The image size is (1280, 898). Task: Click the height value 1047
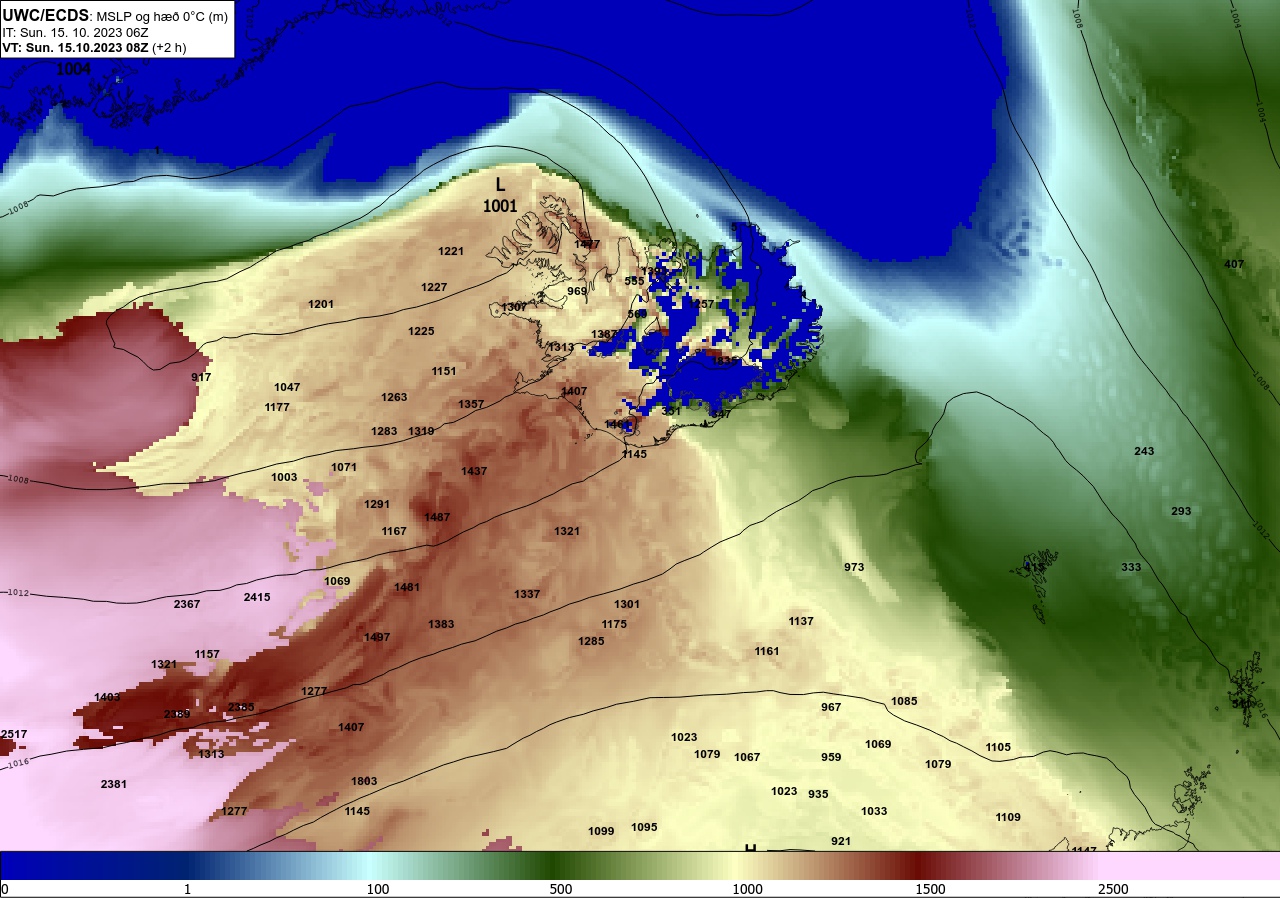tap(287, 387)
